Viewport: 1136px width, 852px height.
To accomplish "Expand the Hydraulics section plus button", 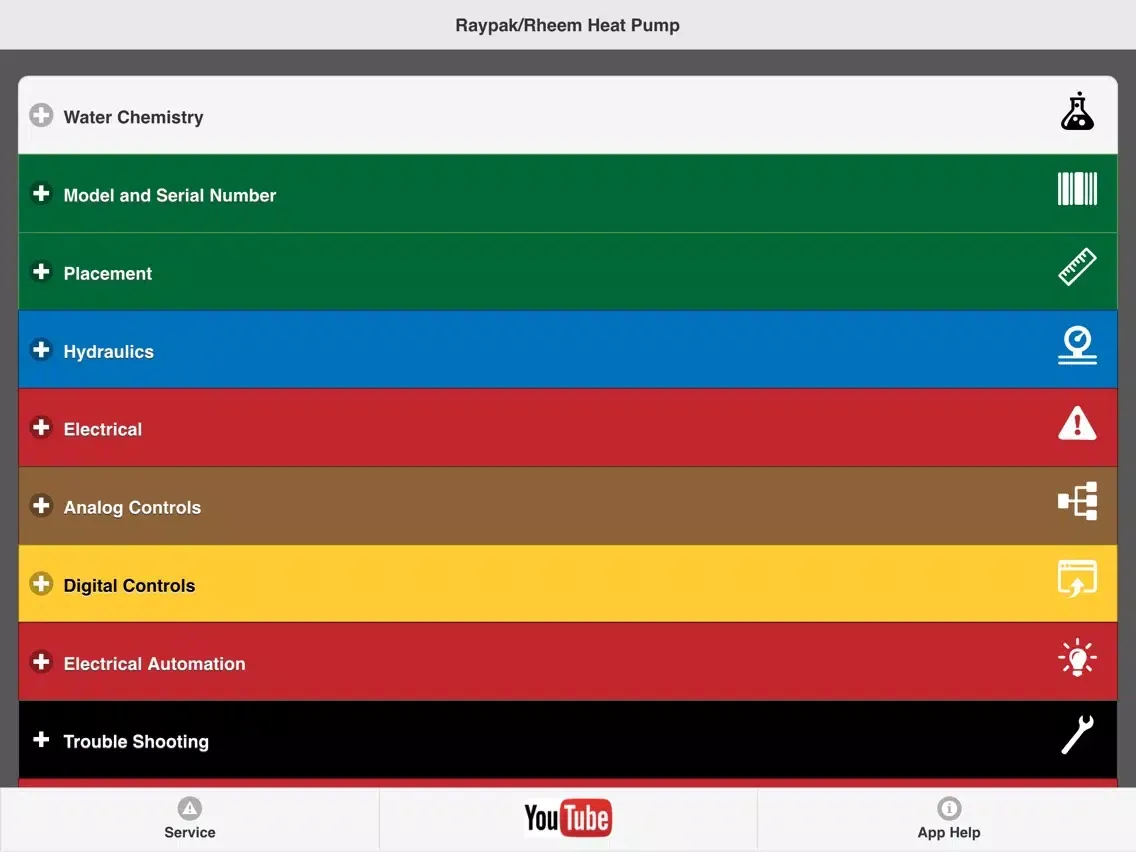I will point(41,350).
